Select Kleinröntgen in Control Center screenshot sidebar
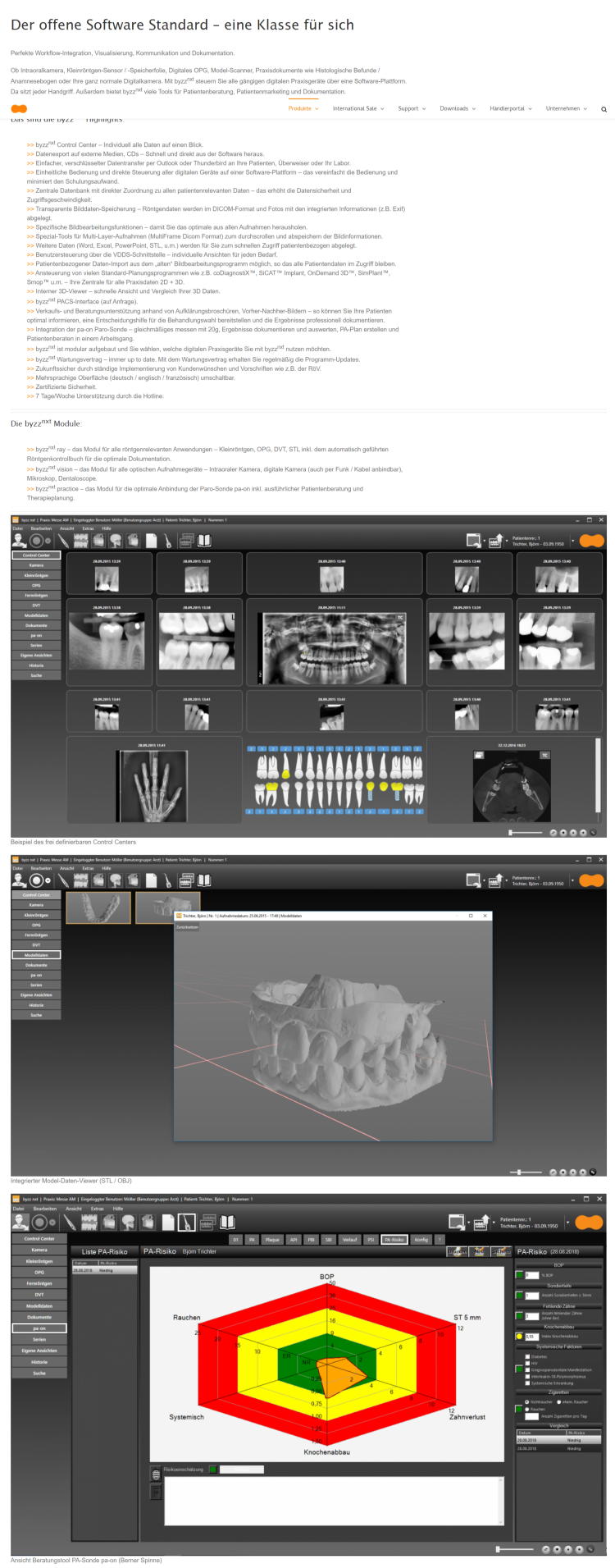This screenshot has height=1568, width=615. [36, 575]
